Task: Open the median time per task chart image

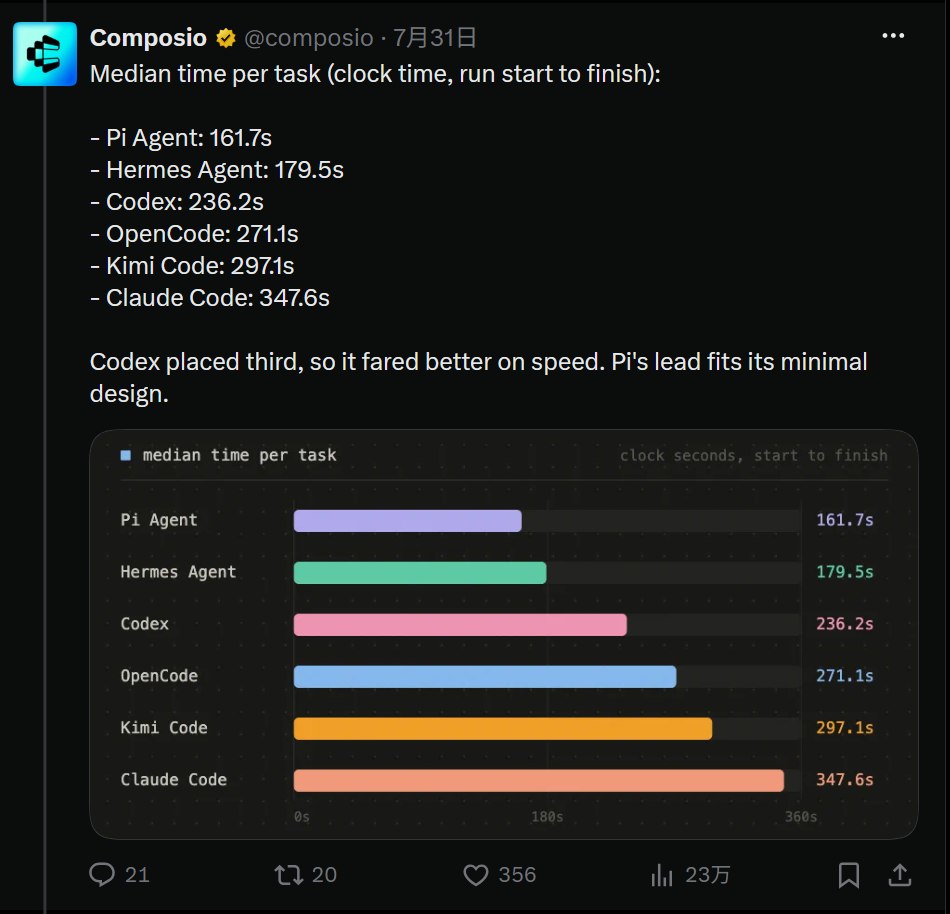Action: pyautogui.click(x=503, y=634)
